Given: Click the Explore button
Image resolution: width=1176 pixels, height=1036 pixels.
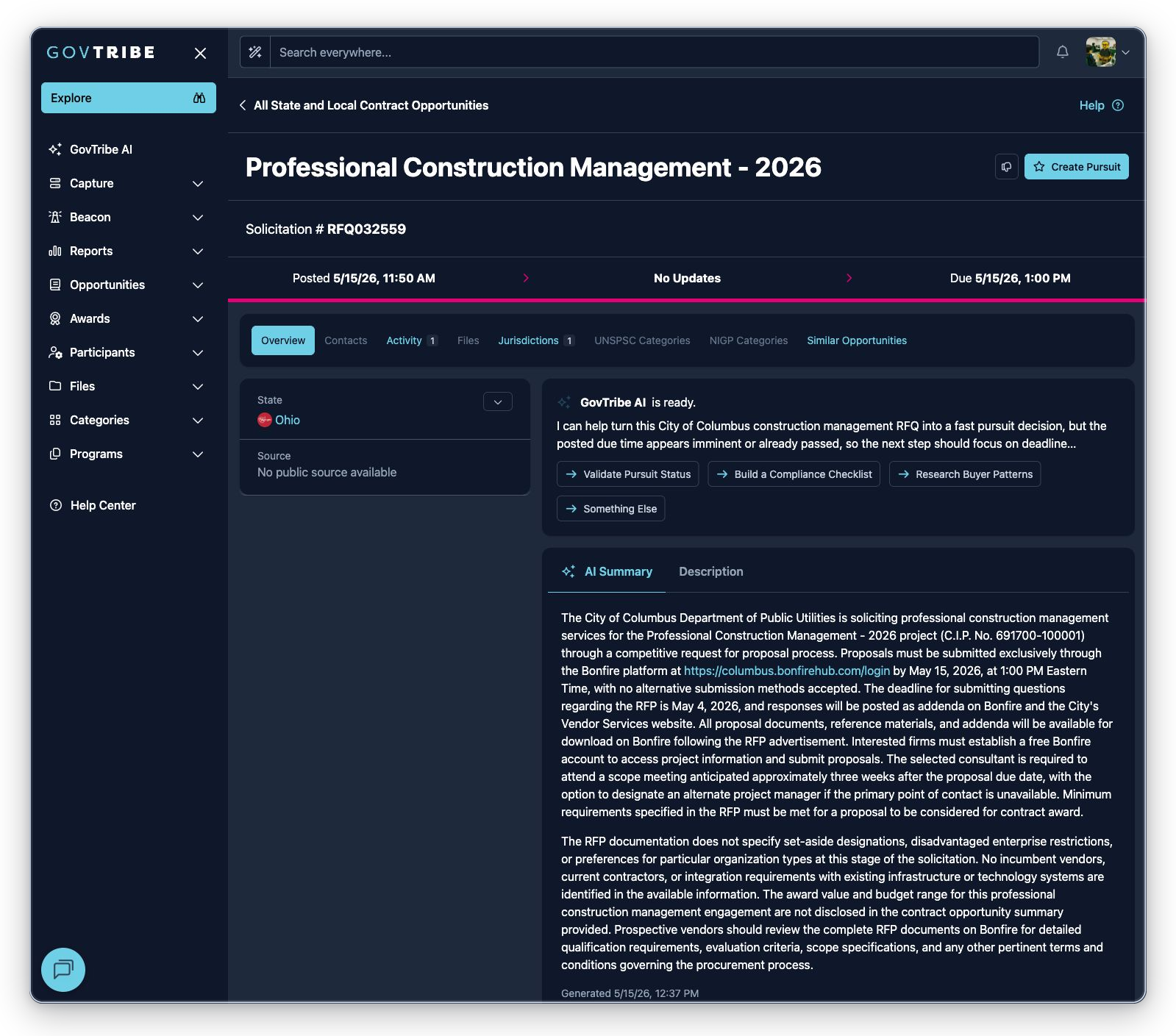Looking at the screenshot, I should (129, 98).
